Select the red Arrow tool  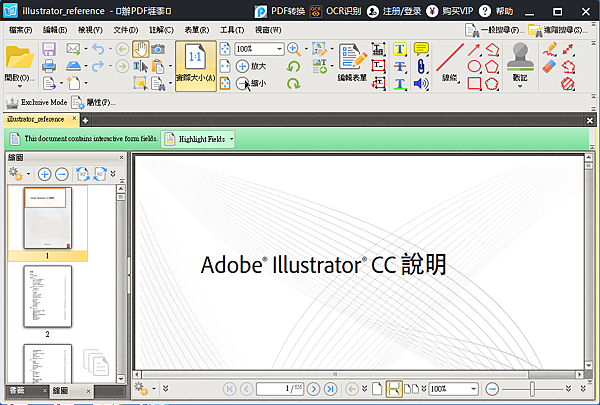[x=474, y=50]
